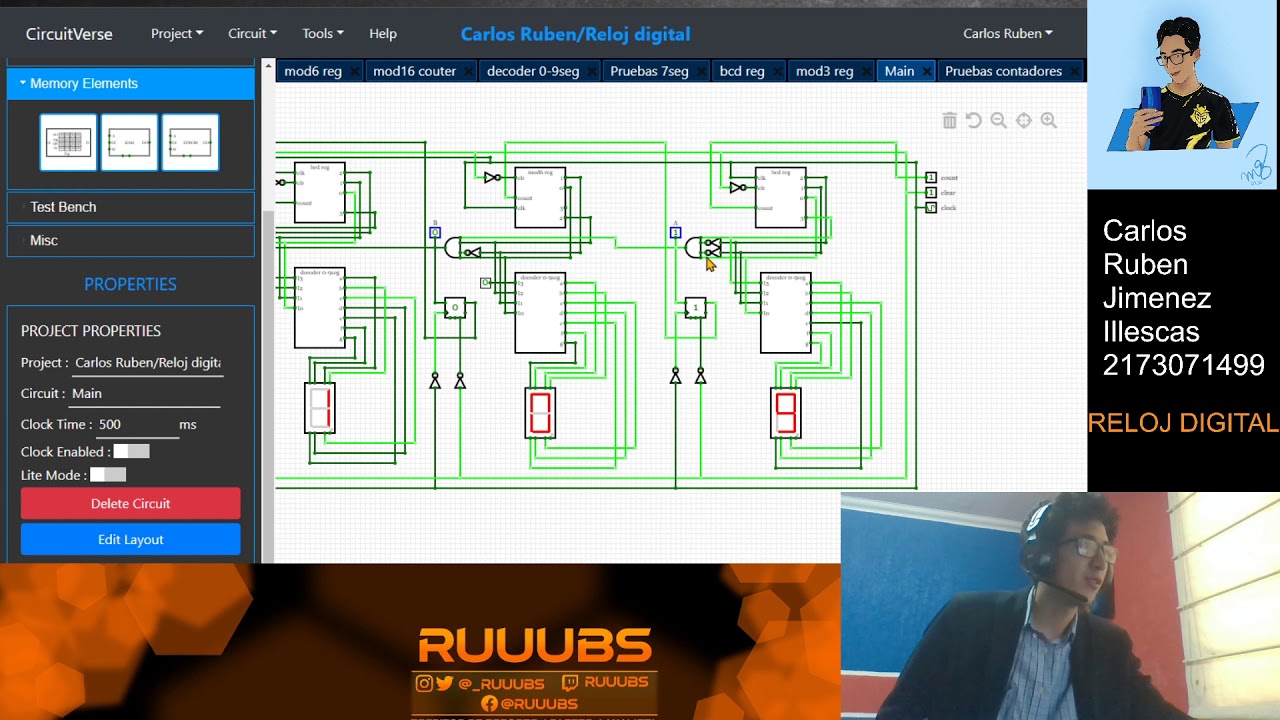The image size is (1280, 720).
Task: Open the Tools dropdown menu
Action: [x=322, y=33]
